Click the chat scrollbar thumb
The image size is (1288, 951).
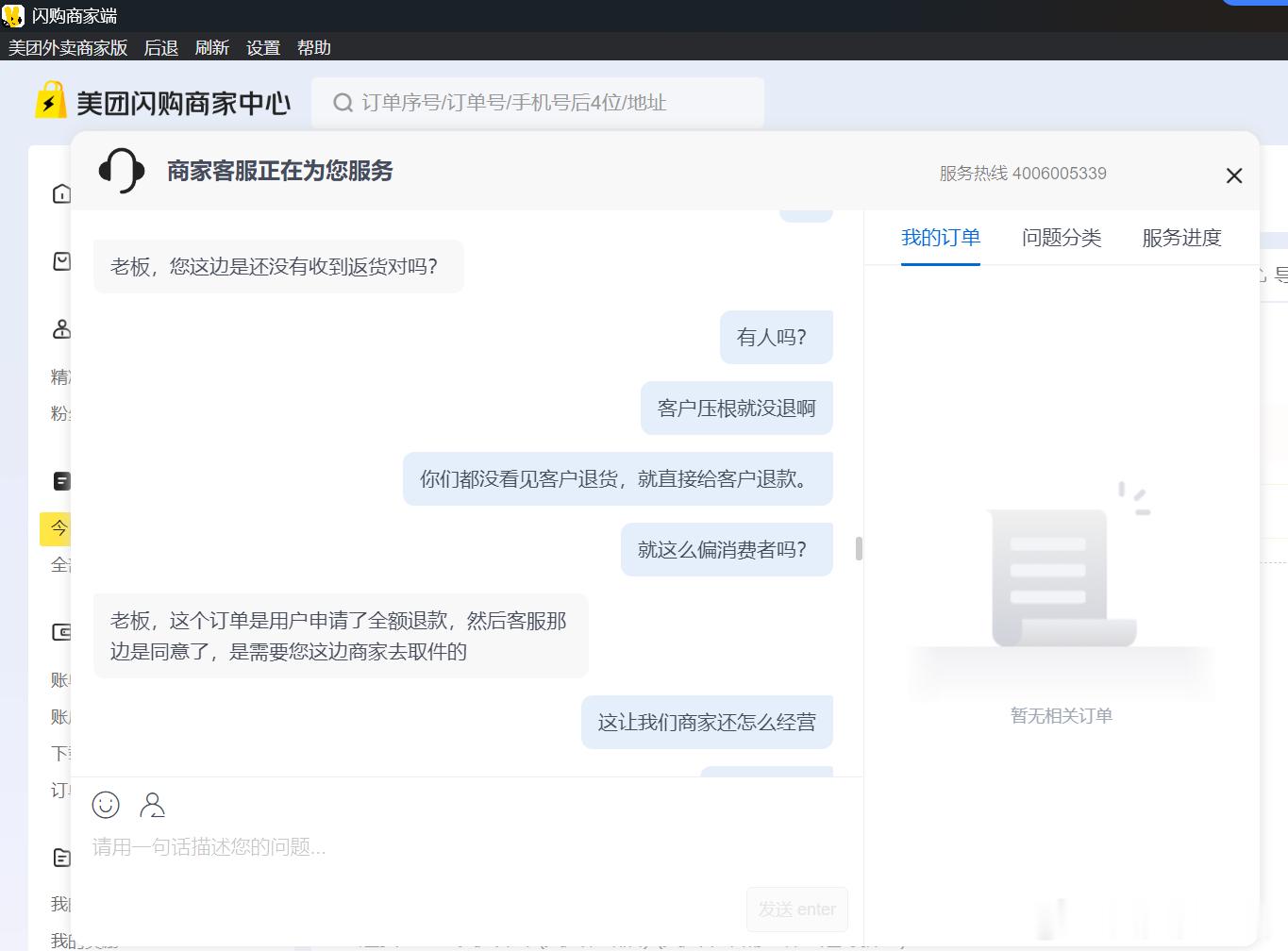click(x=859, y=548)
